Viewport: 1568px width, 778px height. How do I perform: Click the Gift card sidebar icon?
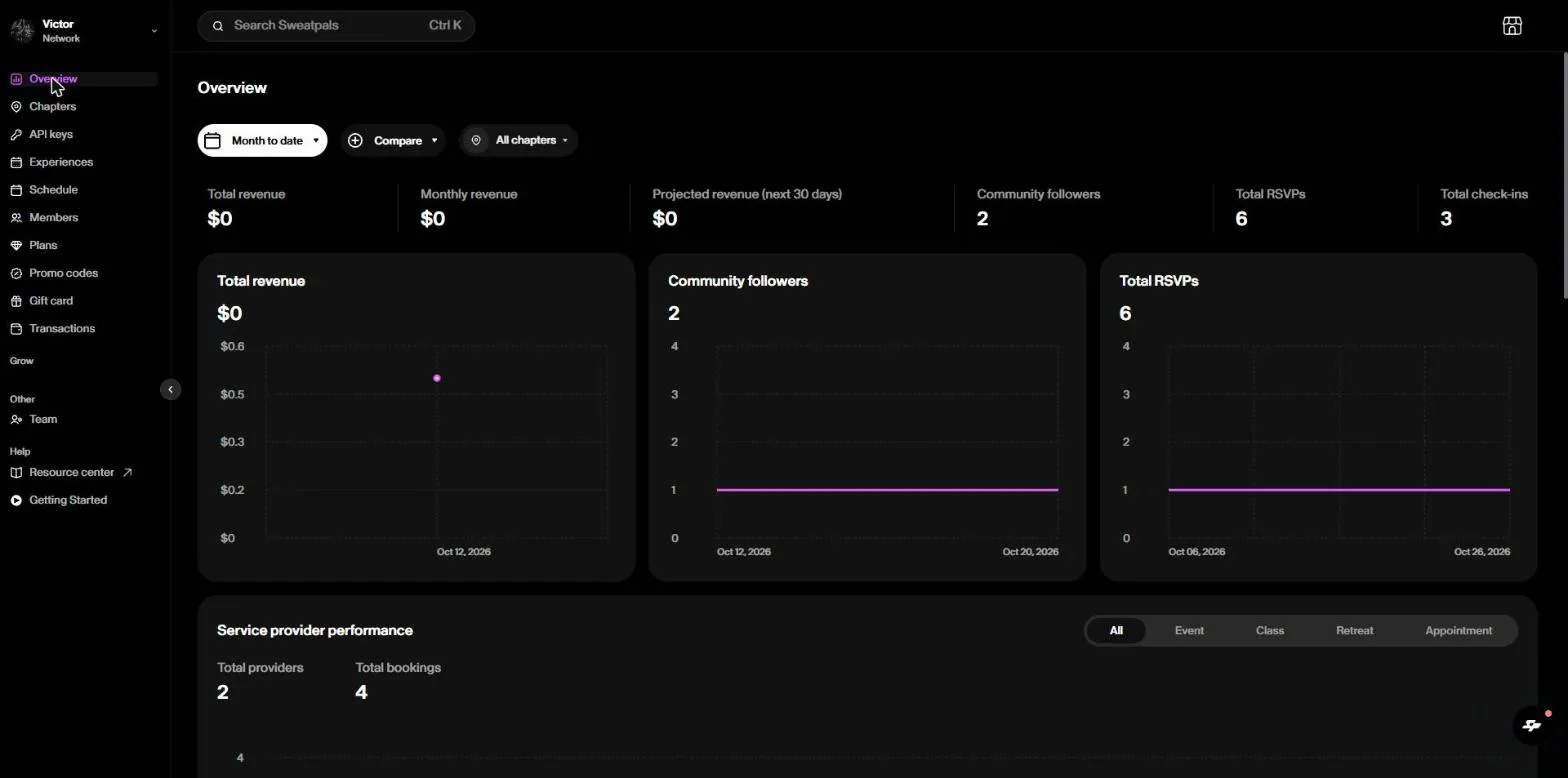[16, 301]
